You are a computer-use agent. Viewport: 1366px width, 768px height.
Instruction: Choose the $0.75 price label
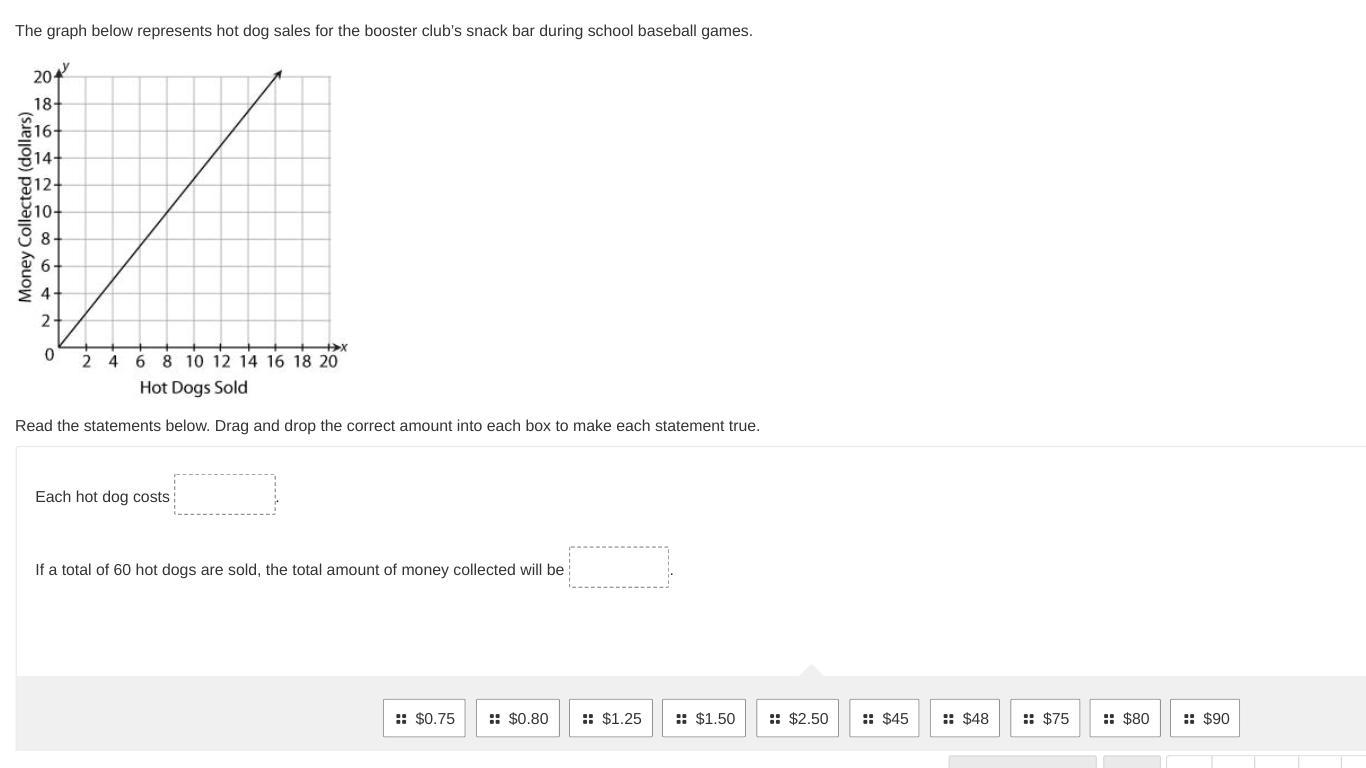(435, 719)
